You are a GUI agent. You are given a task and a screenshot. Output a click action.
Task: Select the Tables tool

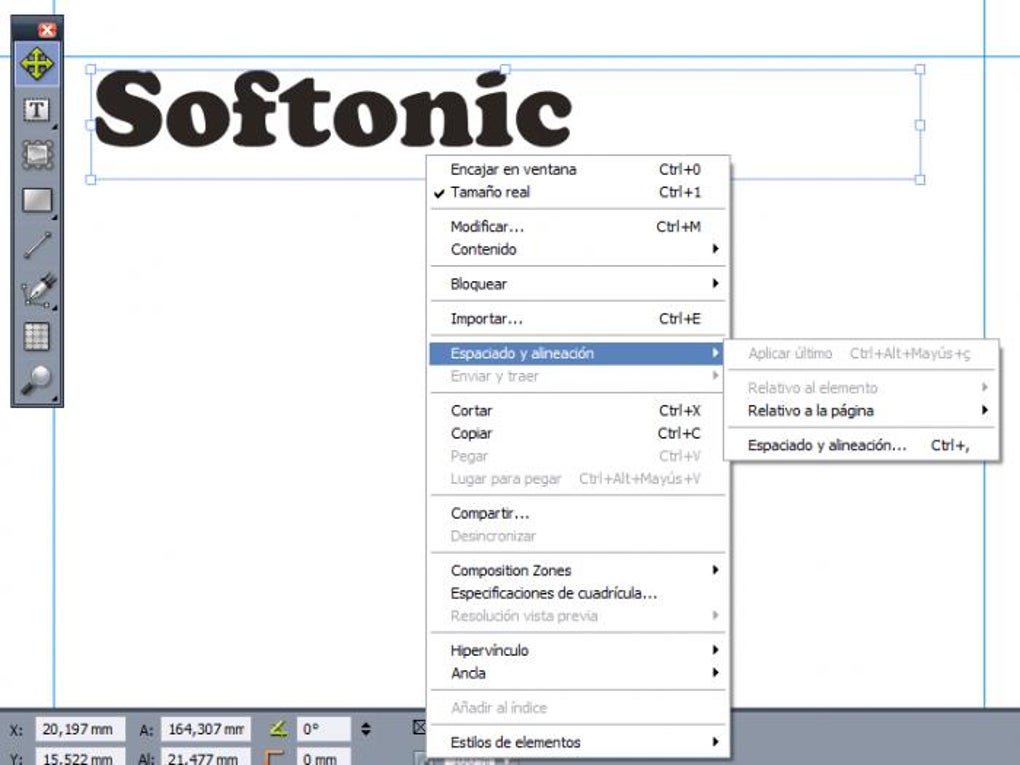click(37, 337)
